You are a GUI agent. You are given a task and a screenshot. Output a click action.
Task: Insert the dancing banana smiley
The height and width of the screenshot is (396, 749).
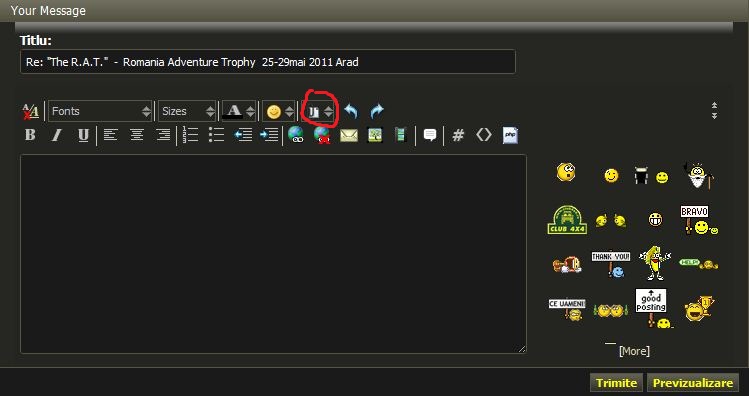coord(655,263)
